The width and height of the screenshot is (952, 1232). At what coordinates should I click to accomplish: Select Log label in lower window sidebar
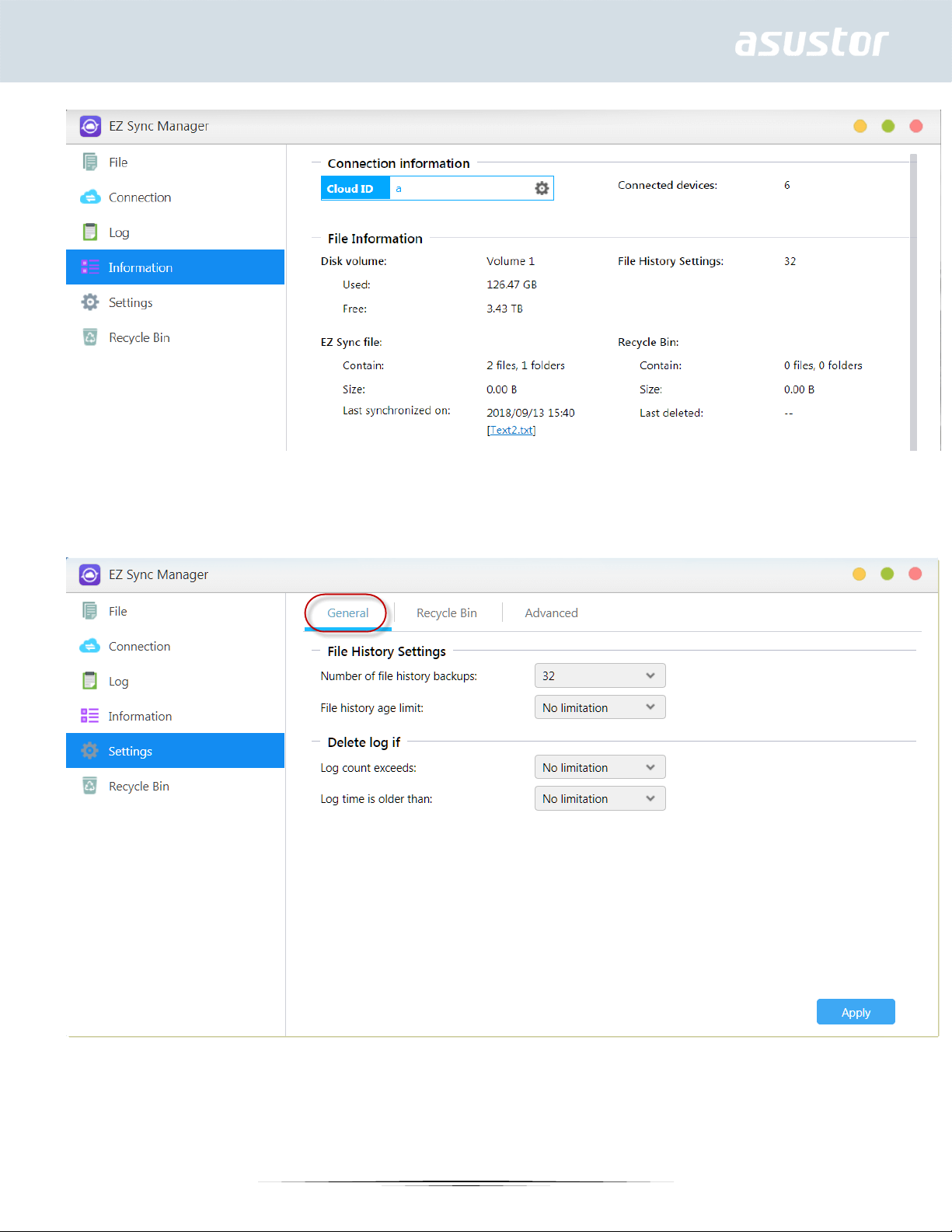pyautogui.click(x=118, y=682)
